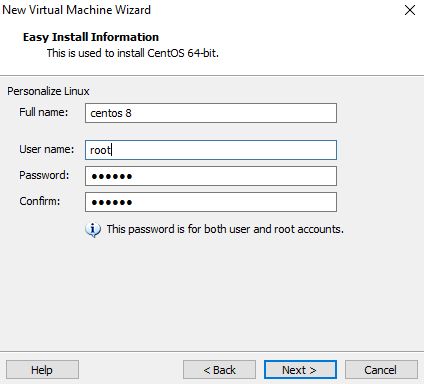Click the Confirm password field
Viewport: 424px width, 384px height.
pos(211,202)
